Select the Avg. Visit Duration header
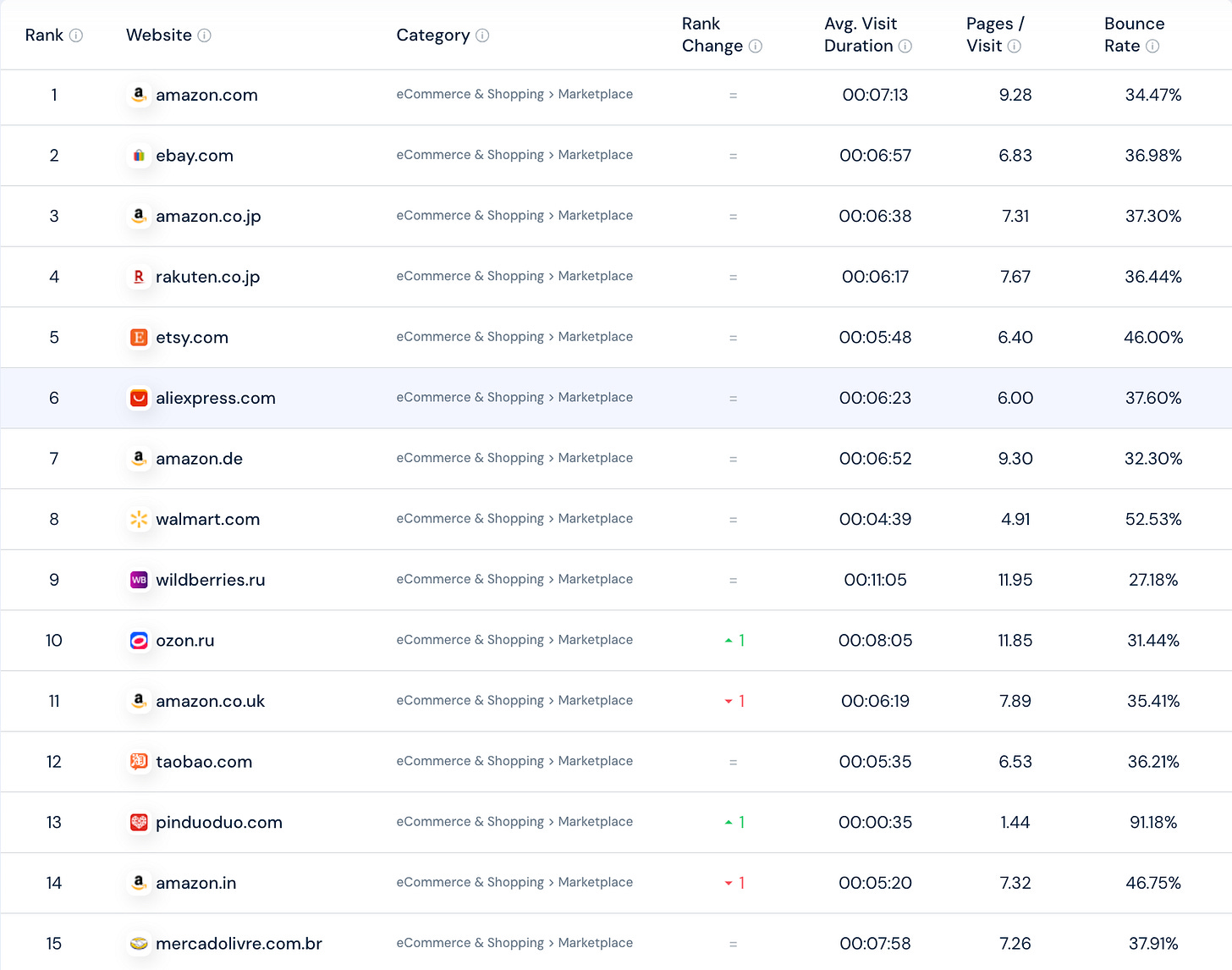The height and width of the screenshot is (970, 1232). 861,36
